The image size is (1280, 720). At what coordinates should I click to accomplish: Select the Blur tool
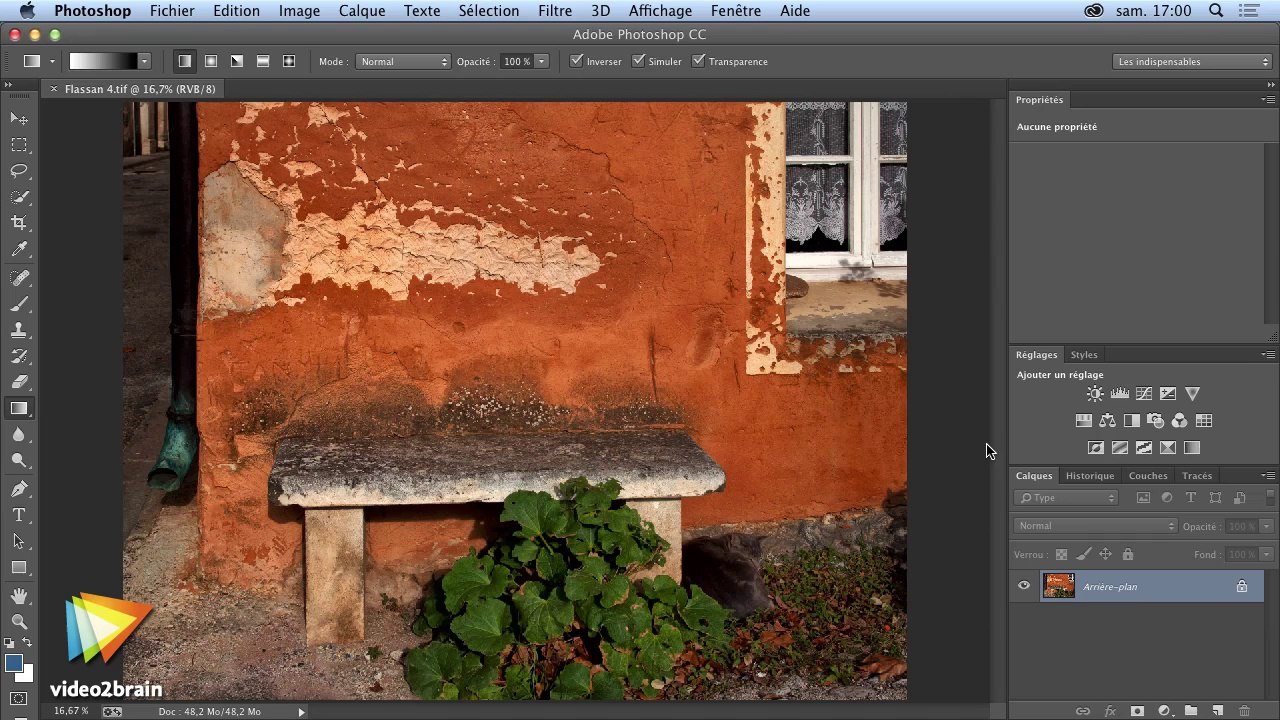coord(19,435)
